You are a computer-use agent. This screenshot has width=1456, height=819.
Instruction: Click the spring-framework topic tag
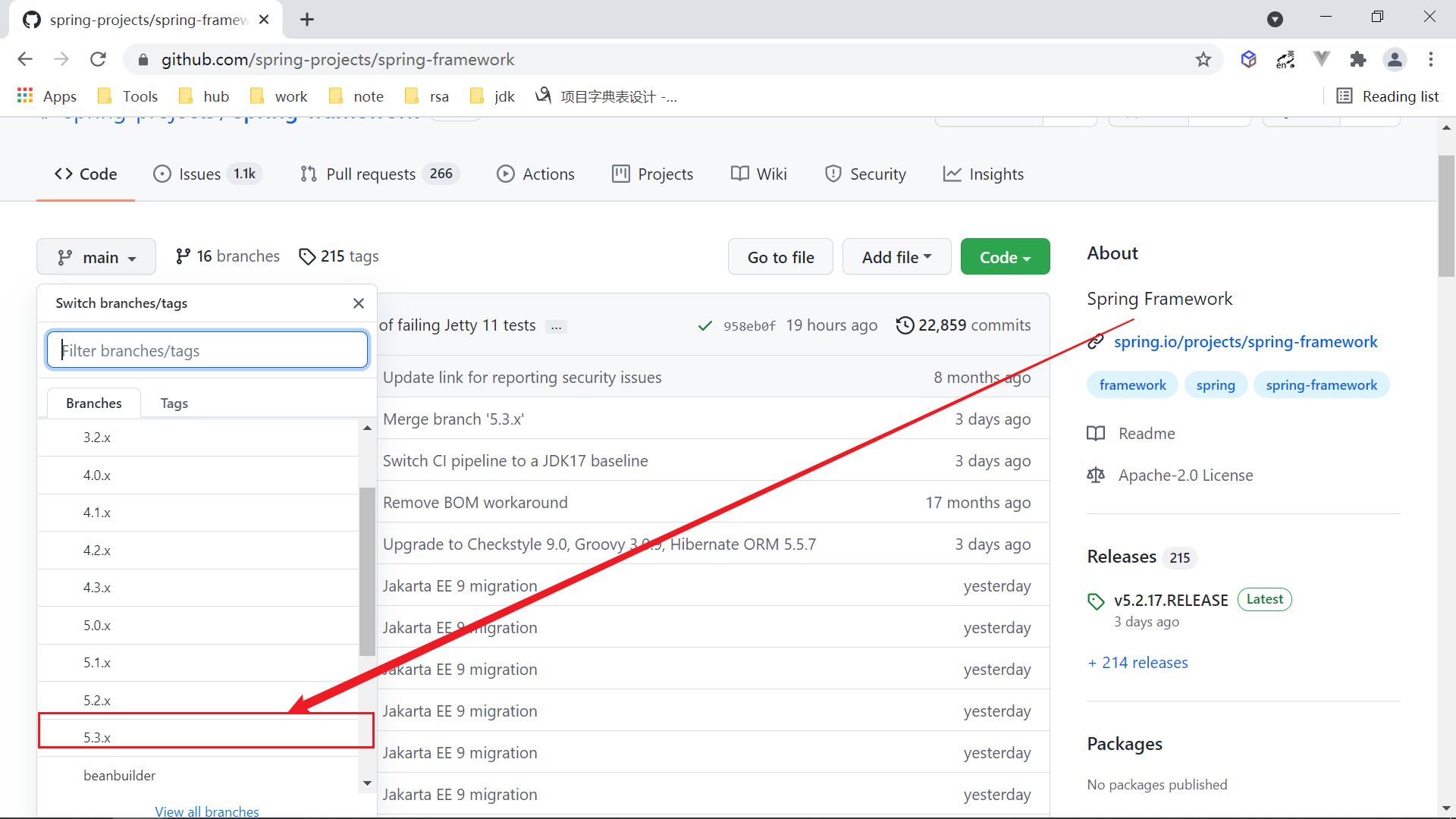[x=1321, y=385]
